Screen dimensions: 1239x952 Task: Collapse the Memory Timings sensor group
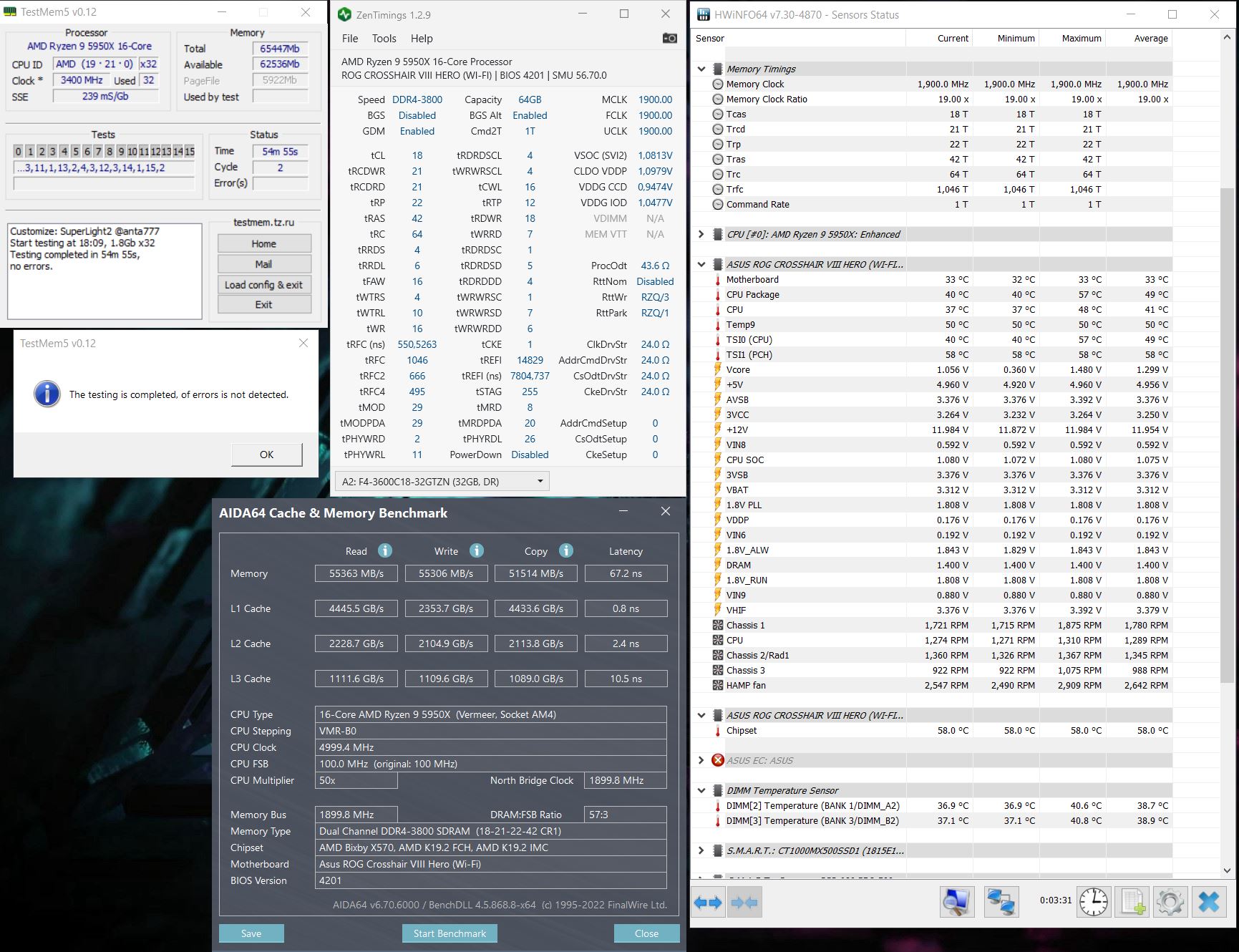click(701, 69)
